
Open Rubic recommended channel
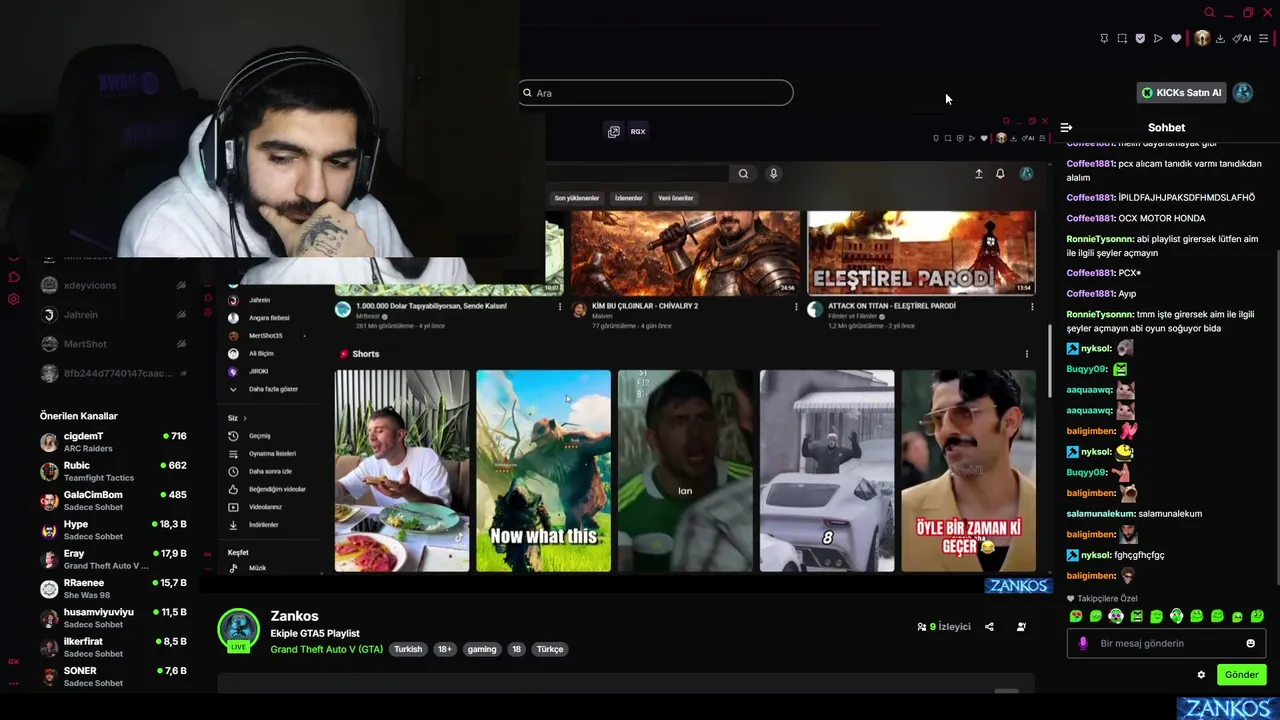tap(113, 471)
